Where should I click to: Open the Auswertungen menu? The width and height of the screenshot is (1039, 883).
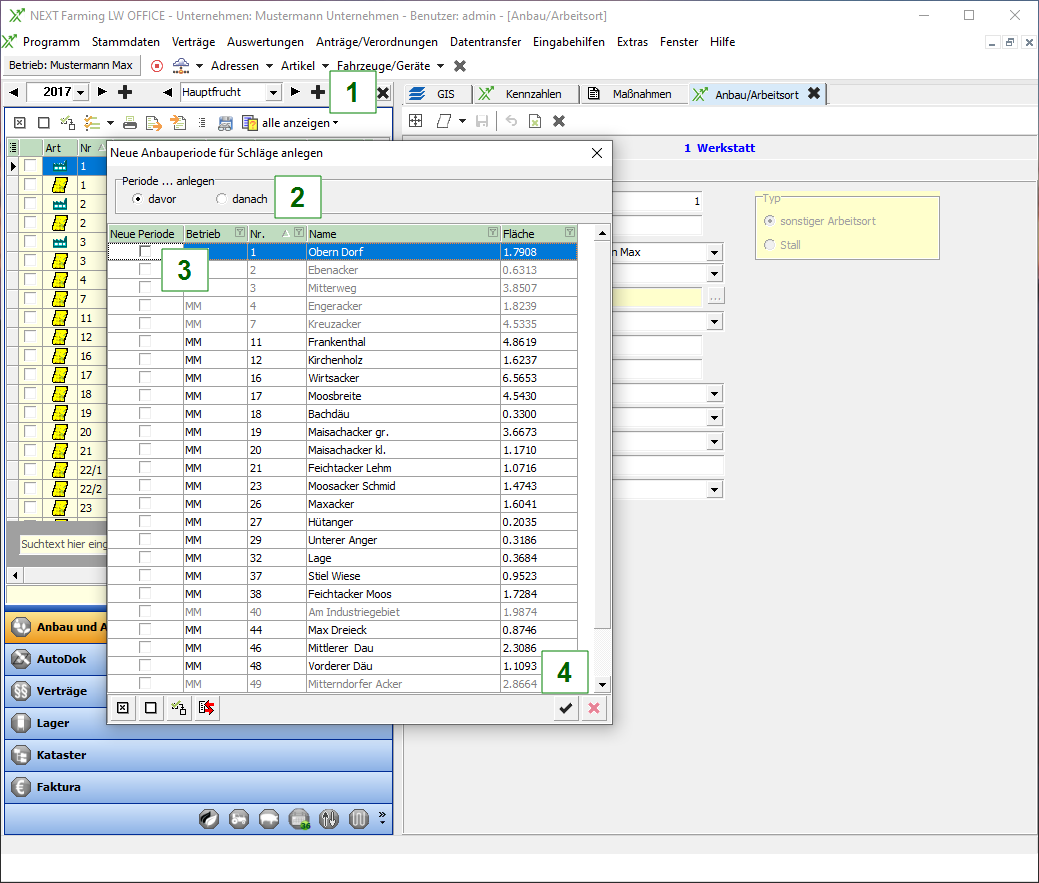pyautogui.click(x=265, y=42)
